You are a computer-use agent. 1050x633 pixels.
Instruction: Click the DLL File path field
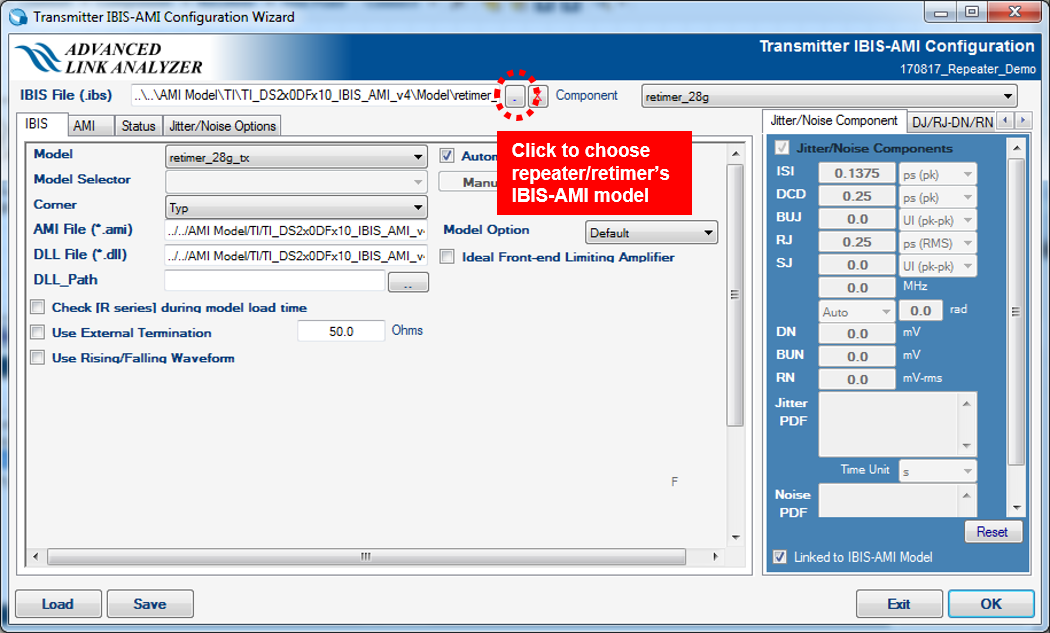(296, 255)
